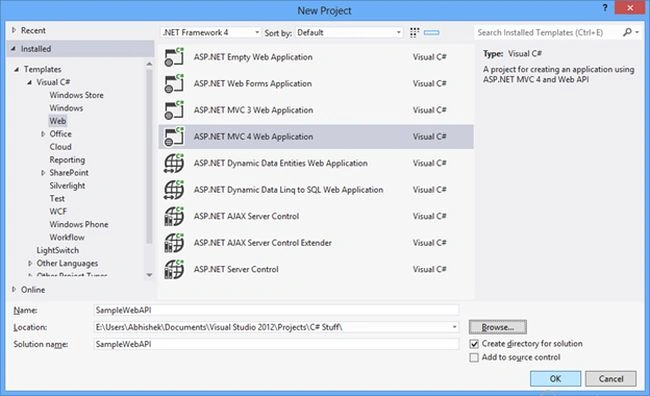The height and width of the screenshot is (396, 650).
Task: Select the WCF category
Action: click(58, 211)
